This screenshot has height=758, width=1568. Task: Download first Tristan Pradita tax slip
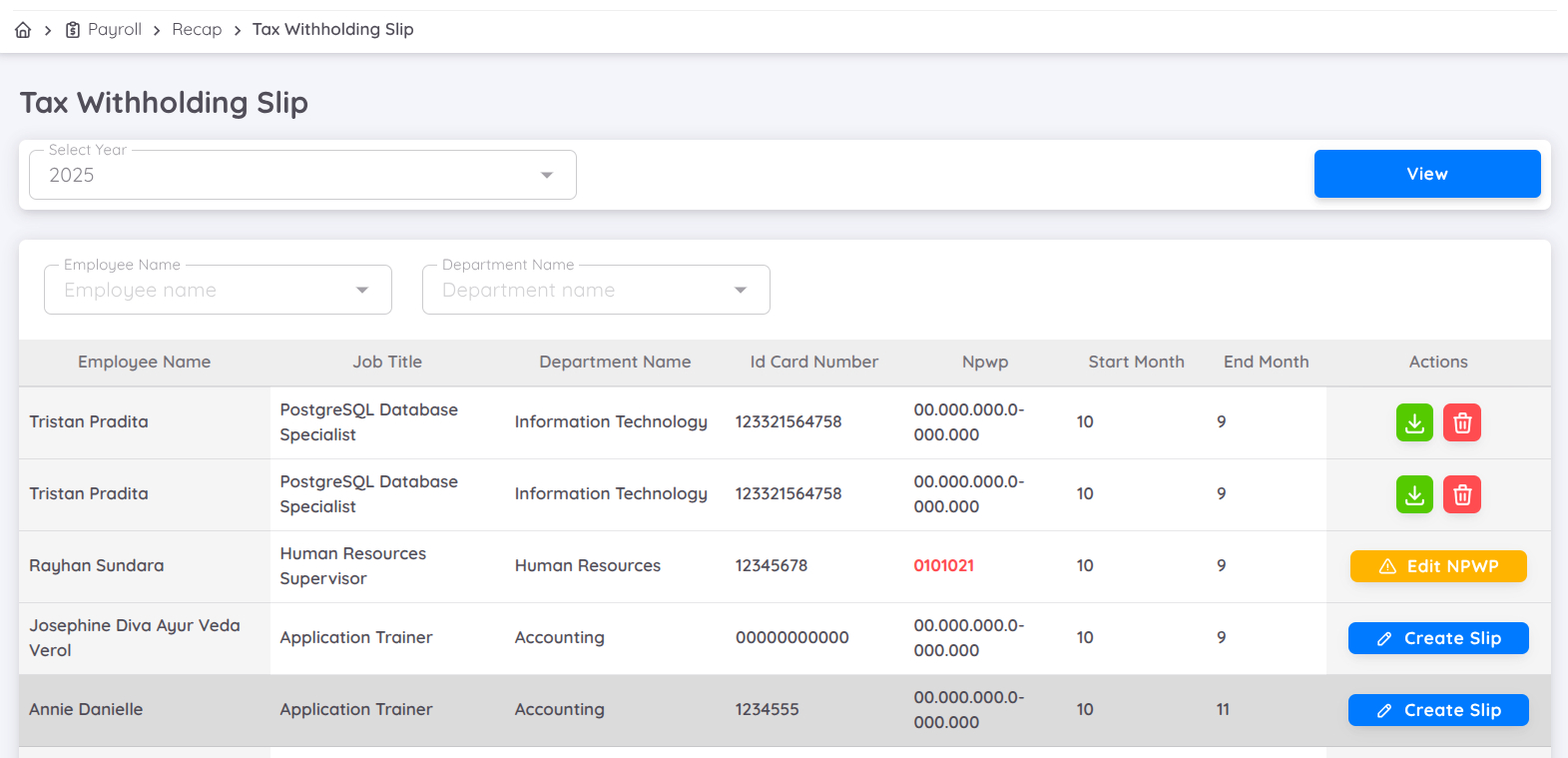(1413, 422)
